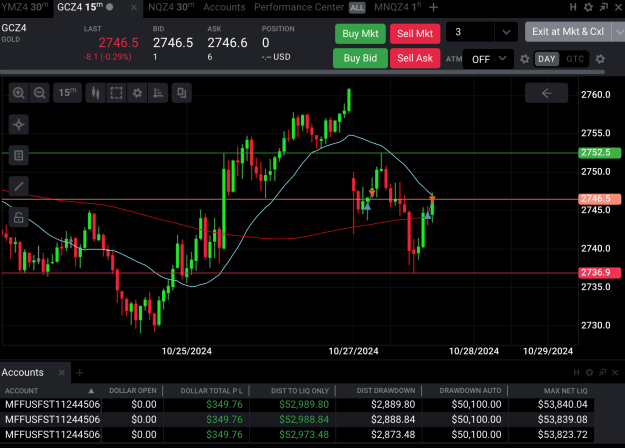Expand Exit at Mkt & Cxl options arrow
Screen dimensions: 625x448
tap(619, 32)
